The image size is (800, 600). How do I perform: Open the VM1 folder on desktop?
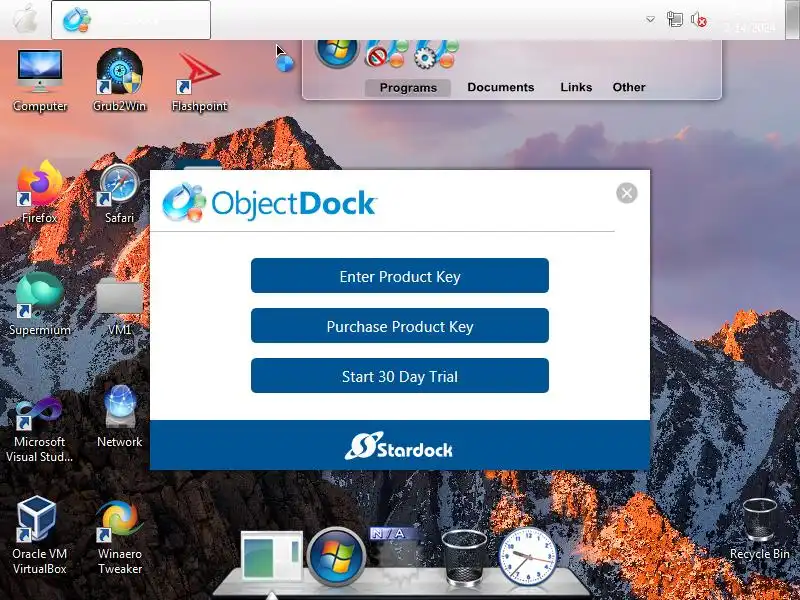tap(119, 306)
